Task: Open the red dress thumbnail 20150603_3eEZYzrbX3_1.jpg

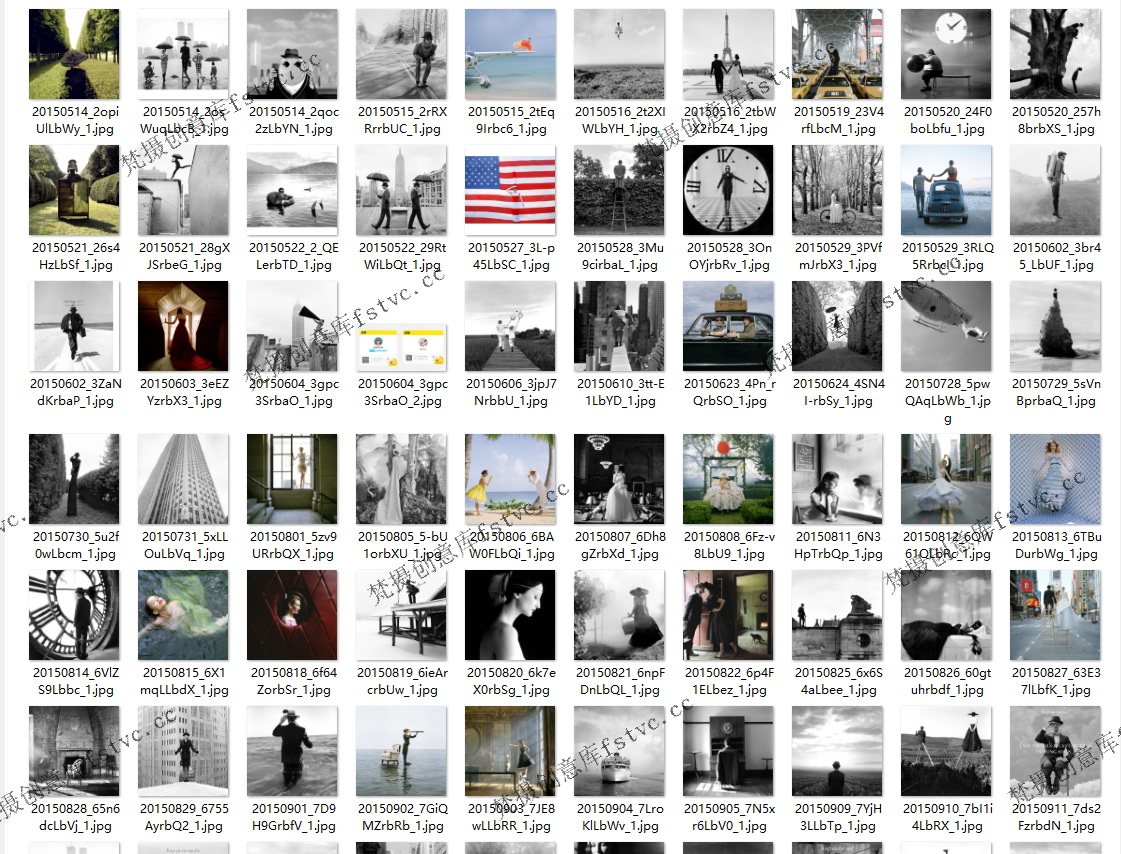Action: coord(183,326)
